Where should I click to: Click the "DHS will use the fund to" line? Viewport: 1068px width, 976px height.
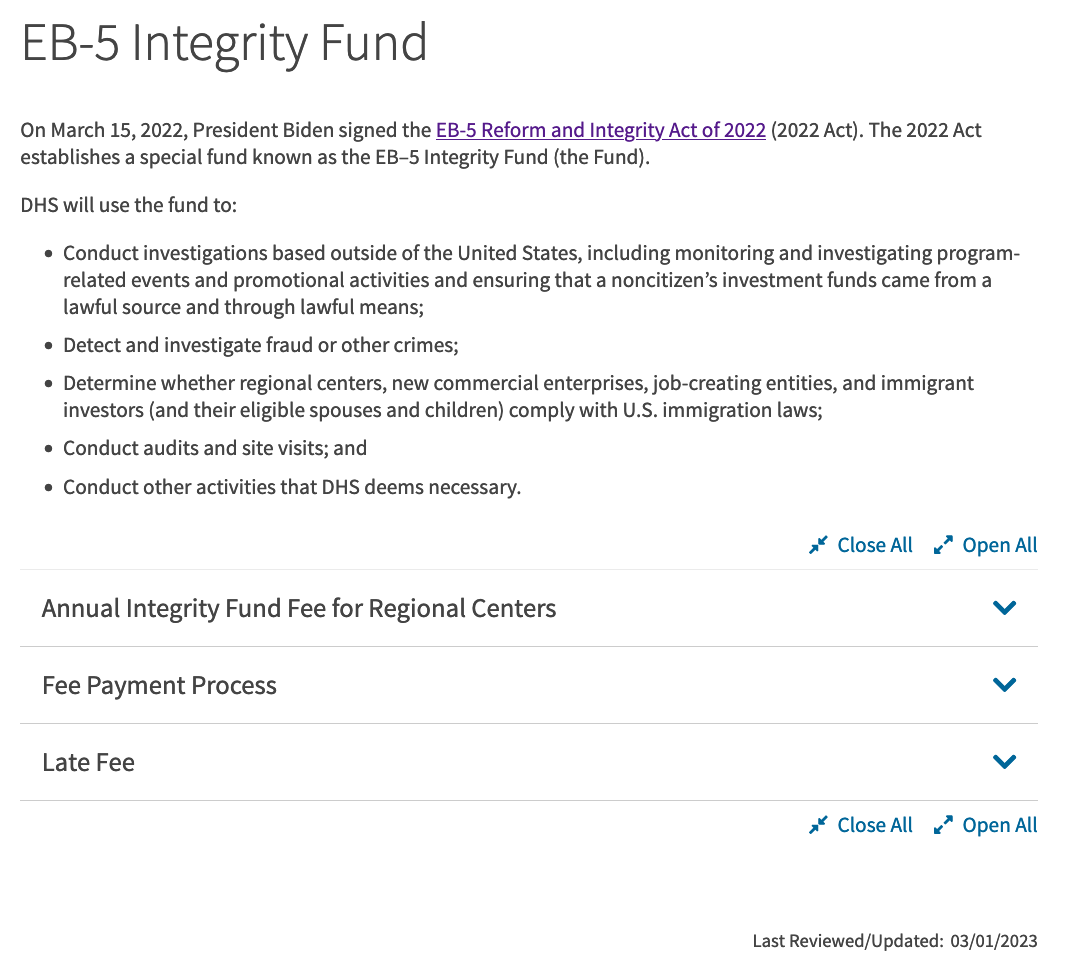(128, 205)
